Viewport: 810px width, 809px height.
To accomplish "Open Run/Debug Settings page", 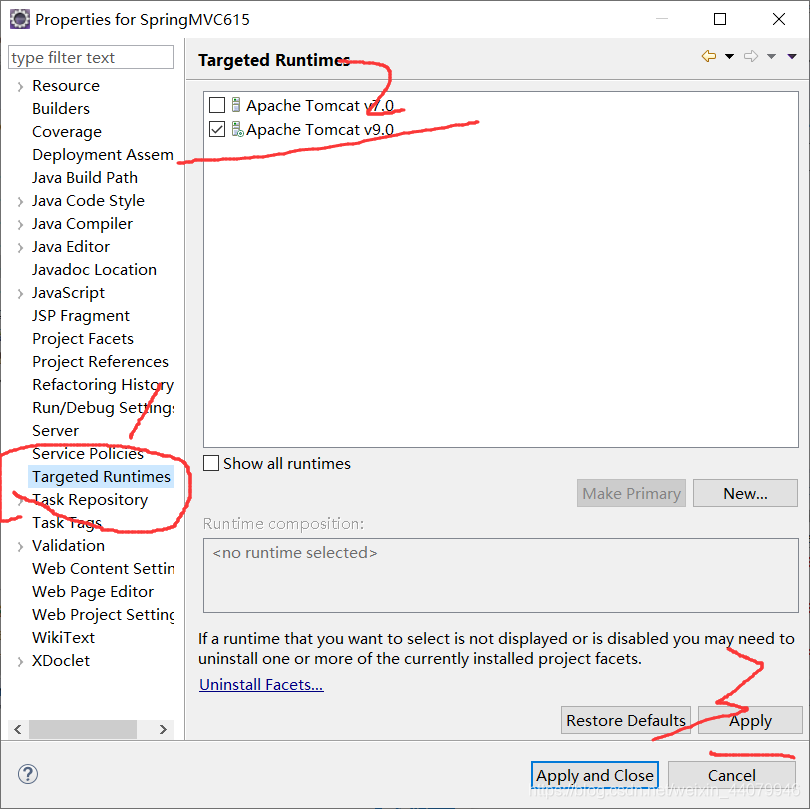I will tap(103, 408).
